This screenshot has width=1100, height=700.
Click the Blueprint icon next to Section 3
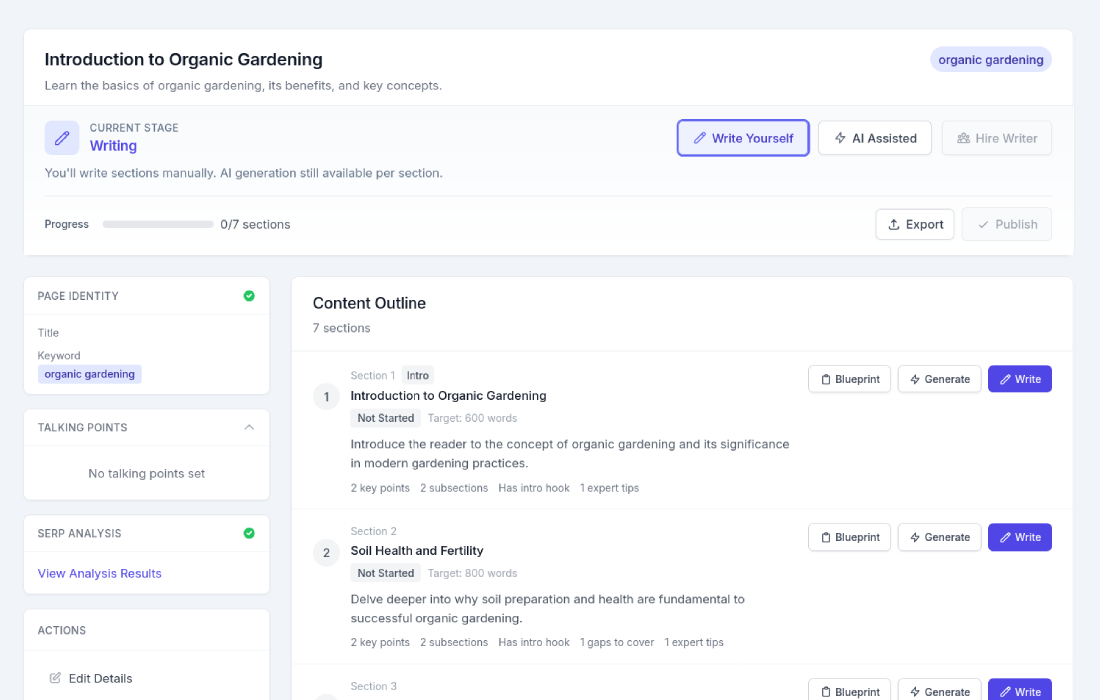click(x=828, y=691)
